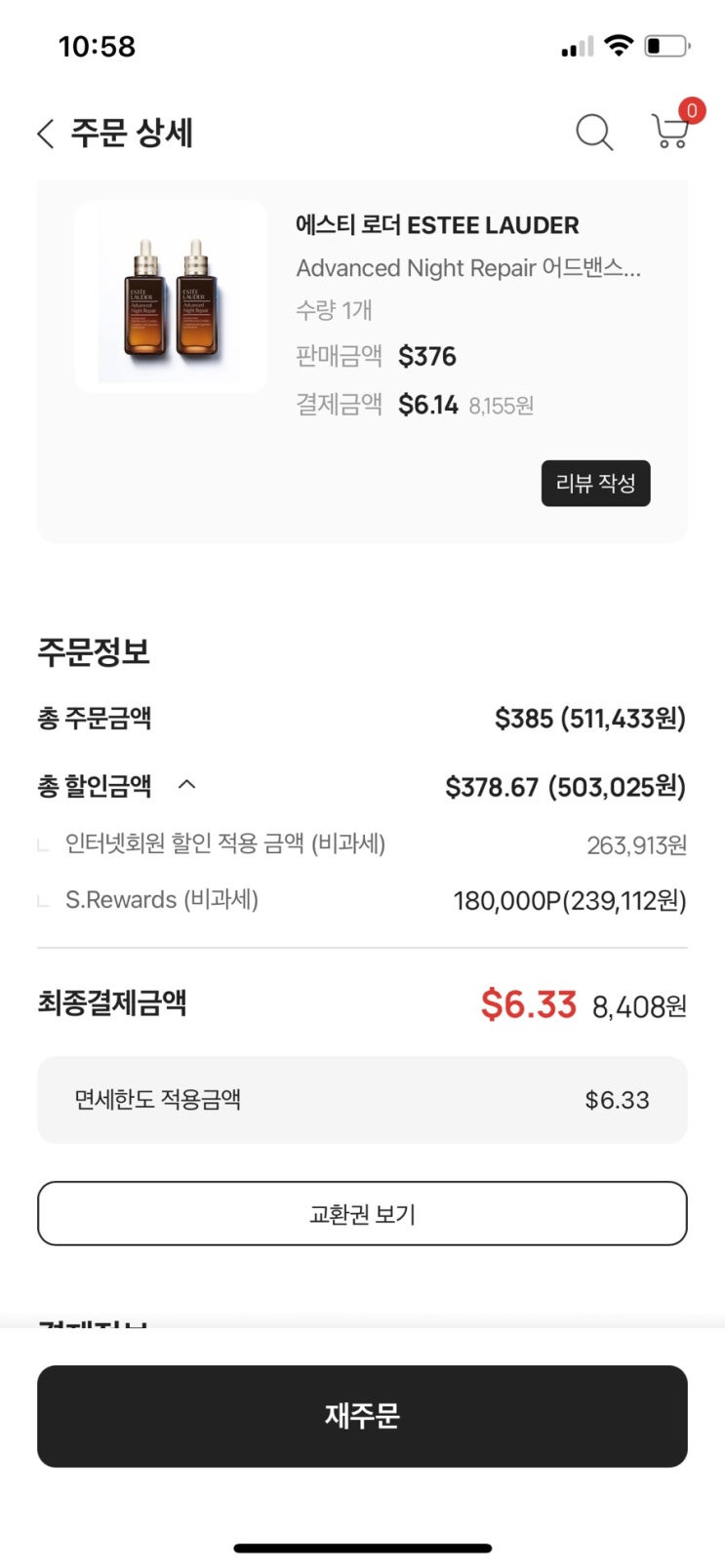Viewport: 725px width, 1568px height.
Task: Tap the 총 할인금액 label
Action: point(95,786)
